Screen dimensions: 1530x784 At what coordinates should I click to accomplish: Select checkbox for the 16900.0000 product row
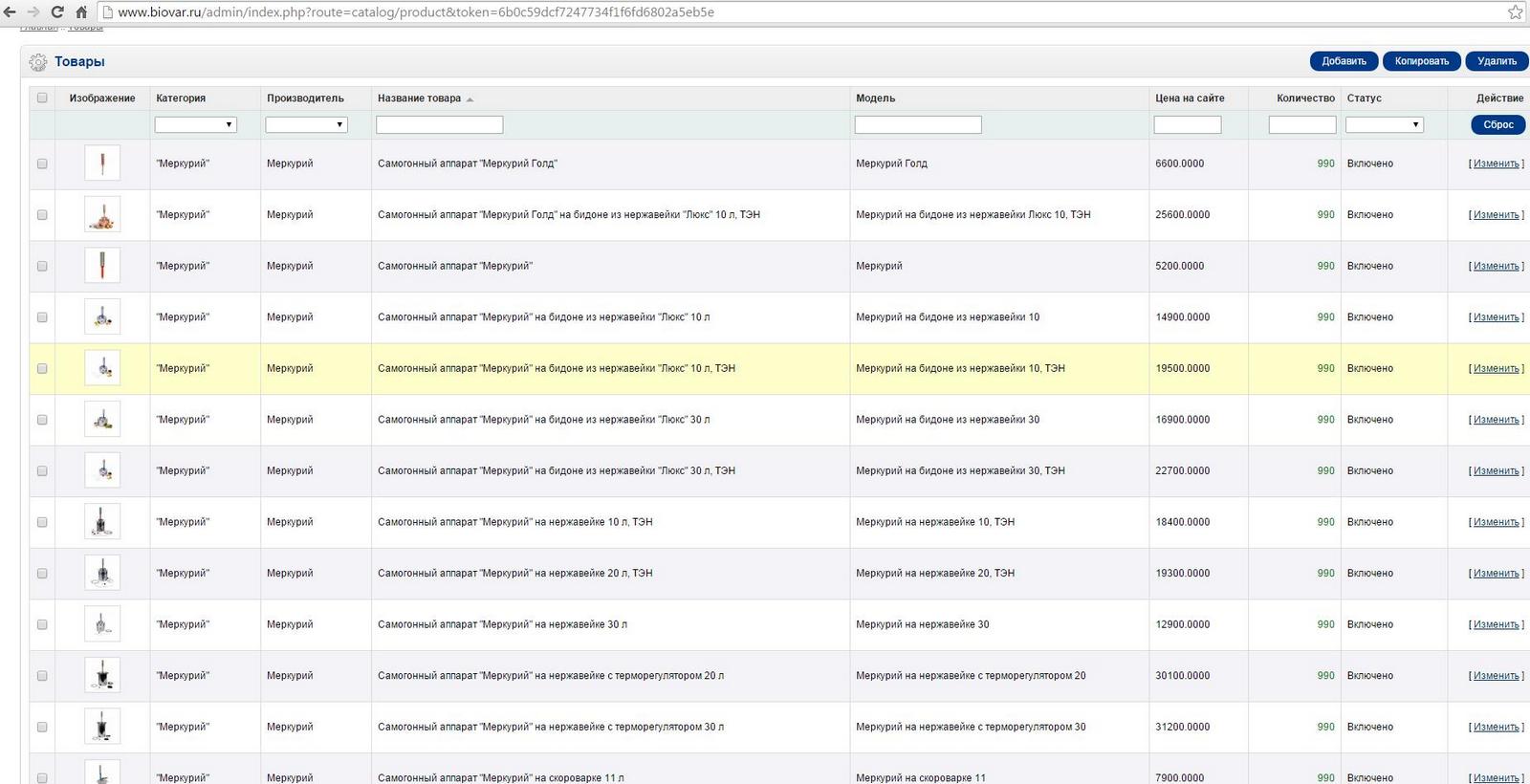tap(42, 420)
